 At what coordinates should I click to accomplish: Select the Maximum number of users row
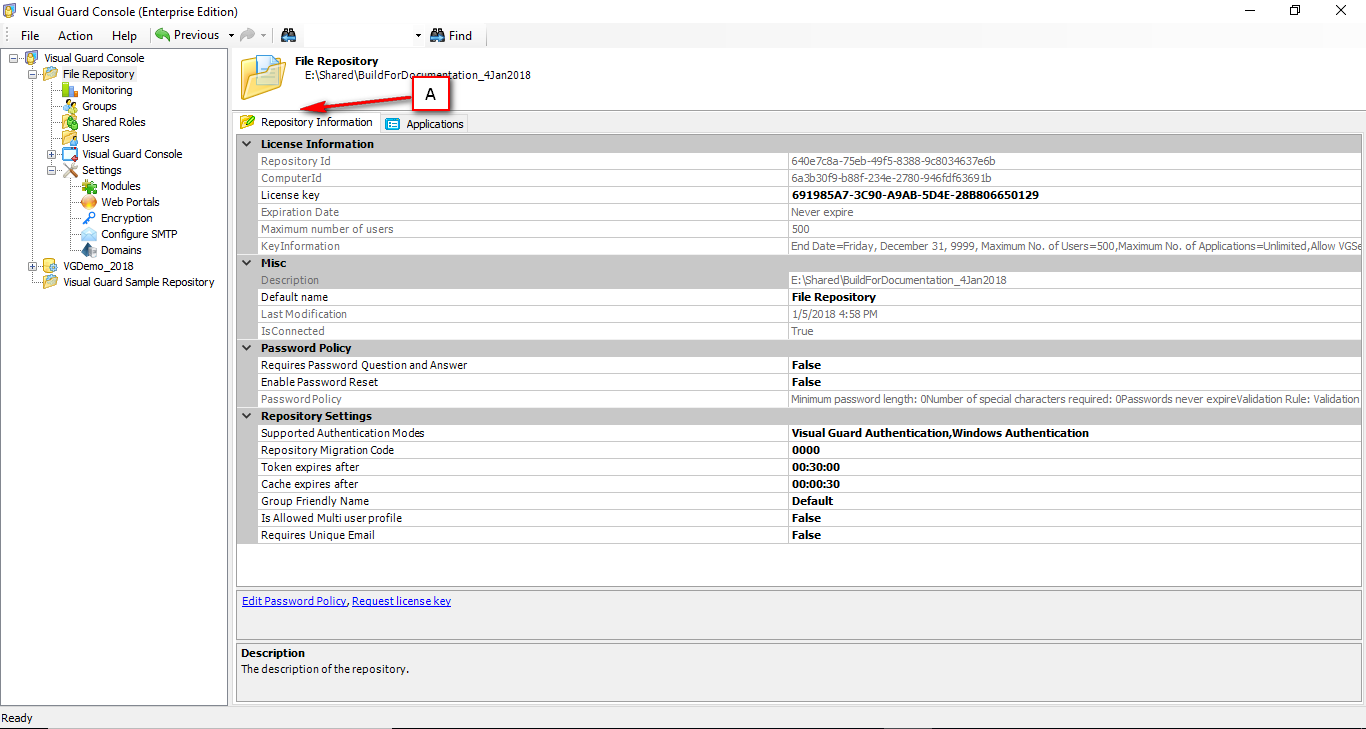click(x=810, y=229)
